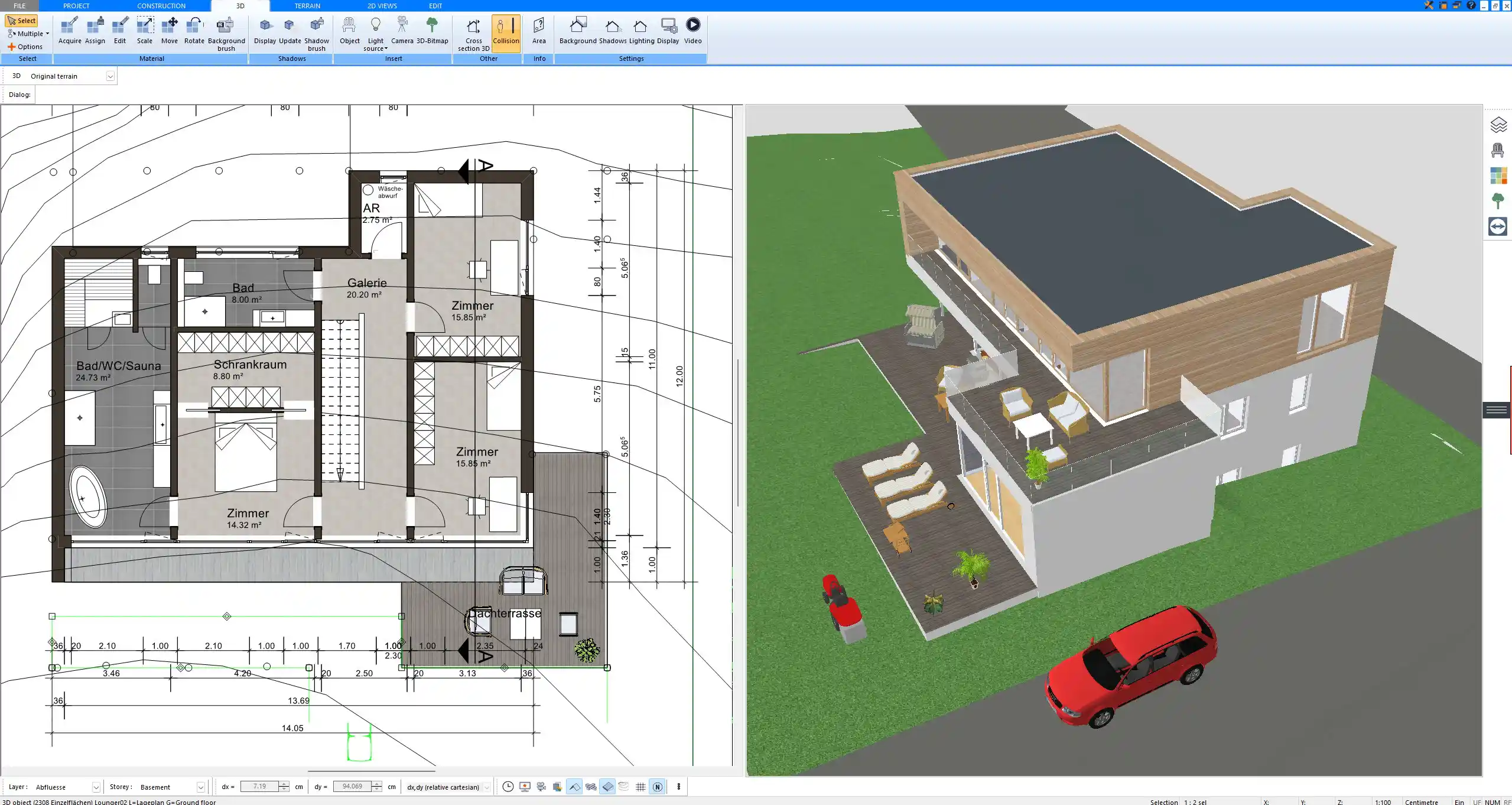
Task: Expand the Multiple selection dropdown
Action: [x=48, y=33]
